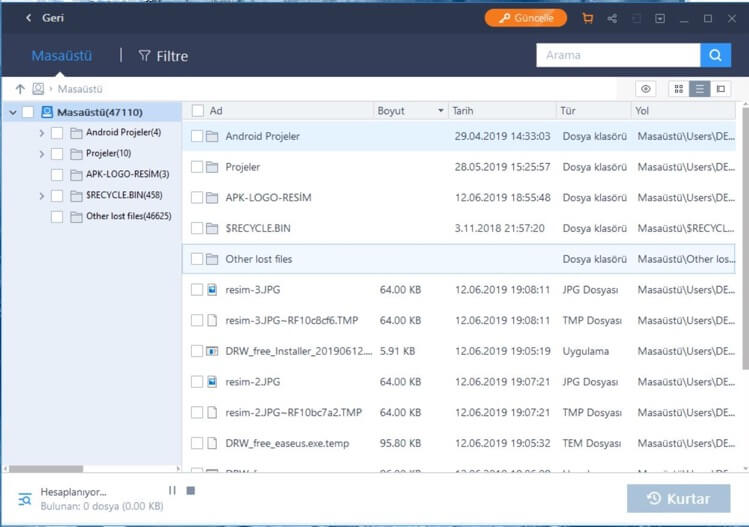Open the Filtre menu

click(163, 56)
